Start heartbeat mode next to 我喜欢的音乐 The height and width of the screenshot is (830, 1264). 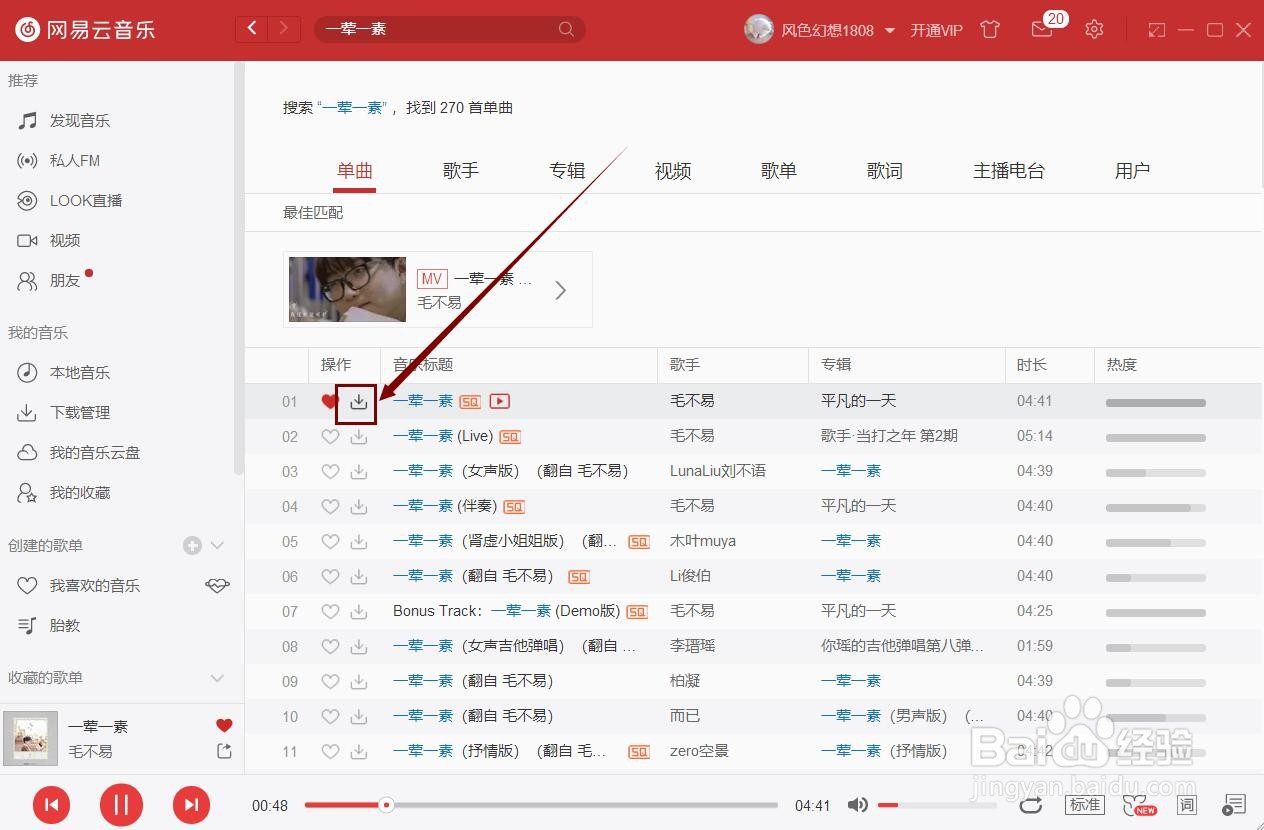point(217,586)
